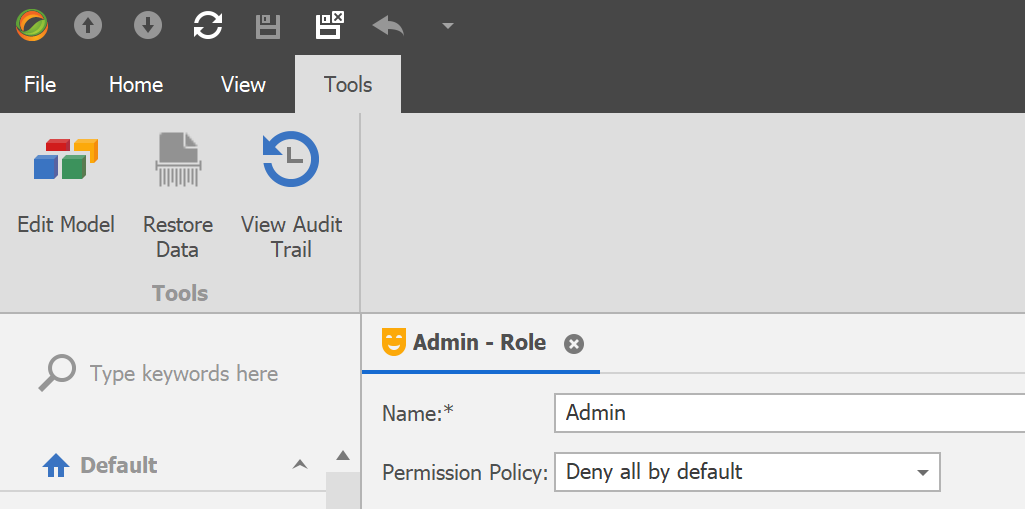
Task: Click the Restore Data shredder icon
Action: (x=178, y=195)
